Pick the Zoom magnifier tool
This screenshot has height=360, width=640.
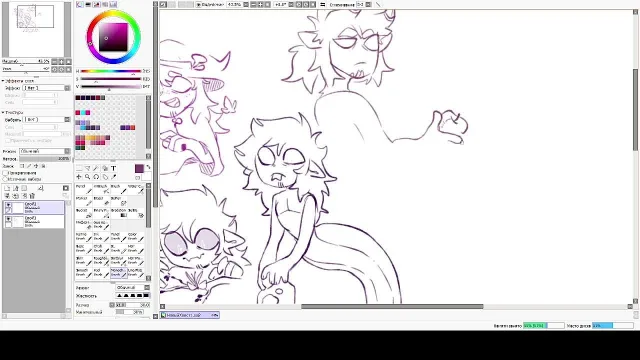(x=87, y=177)
